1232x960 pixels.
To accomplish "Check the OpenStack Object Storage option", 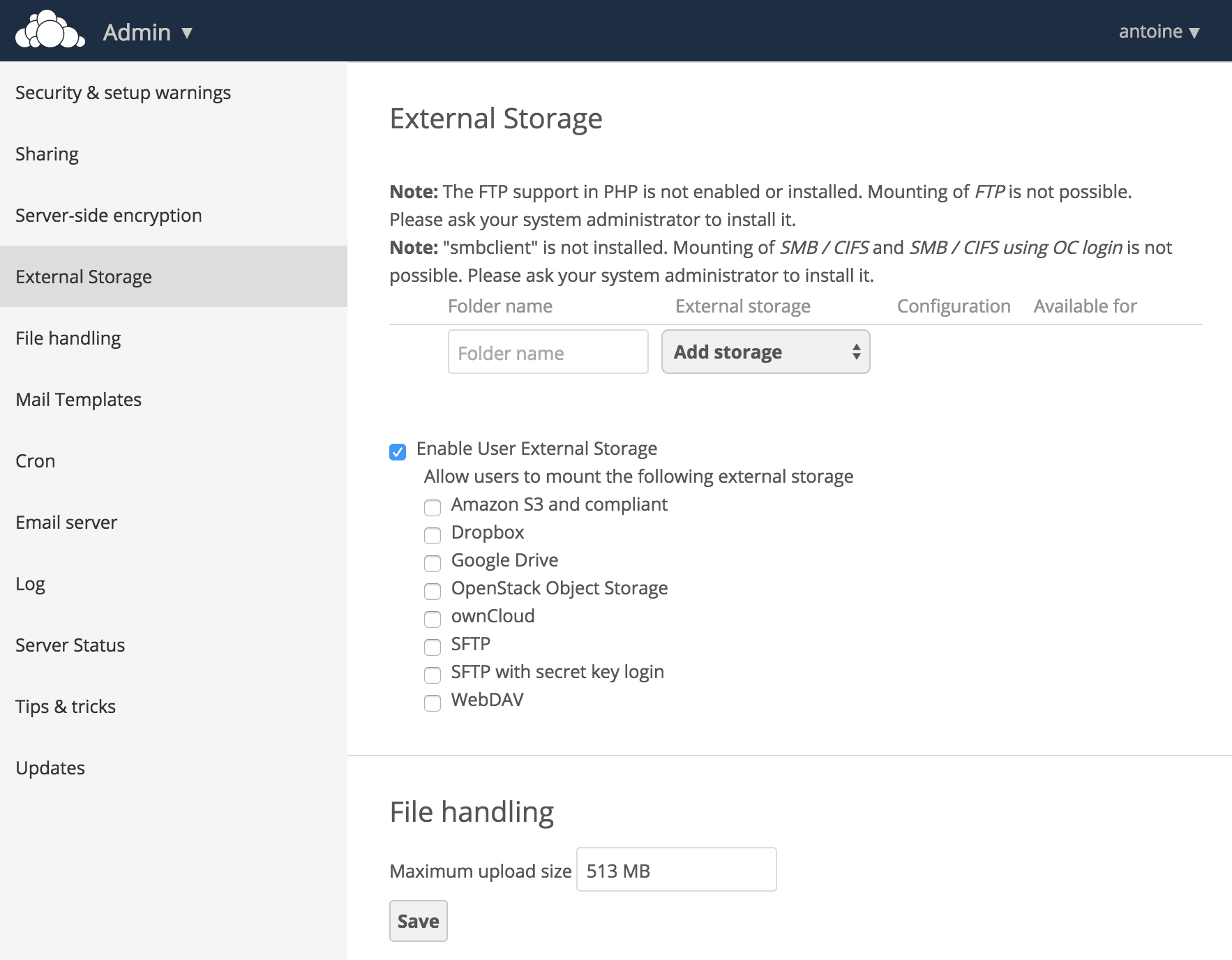I will pyautogui.click(x=433, y=591).
